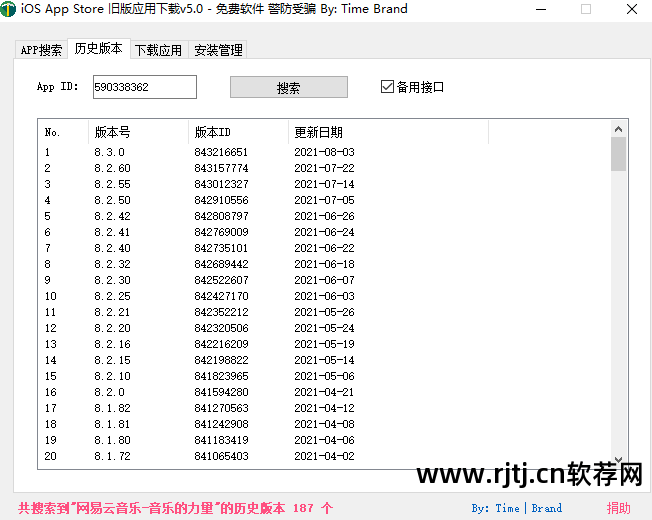Click the Time link in footer
The image size is (652, 520).
tap(507, 508)
